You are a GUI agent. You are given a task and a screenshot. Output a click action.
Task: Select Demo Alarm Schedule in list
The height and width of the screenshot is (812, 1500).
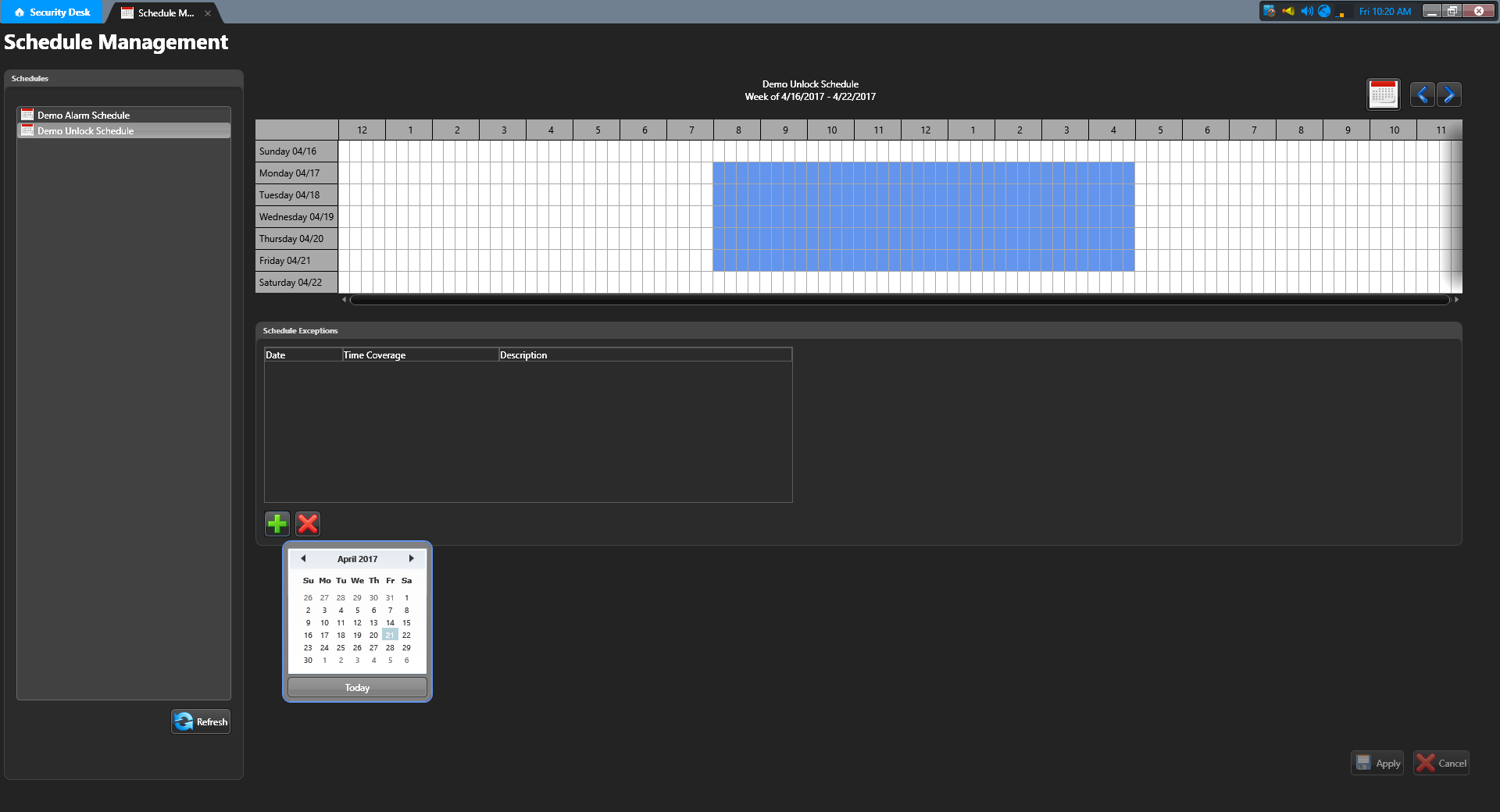[84, 115]
